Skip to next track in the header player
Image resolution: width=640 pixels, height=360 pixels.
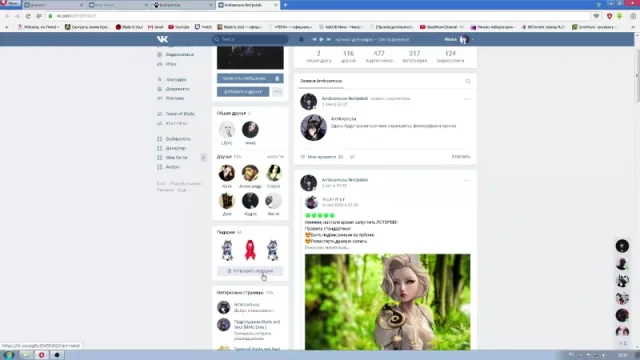[328, 39]
